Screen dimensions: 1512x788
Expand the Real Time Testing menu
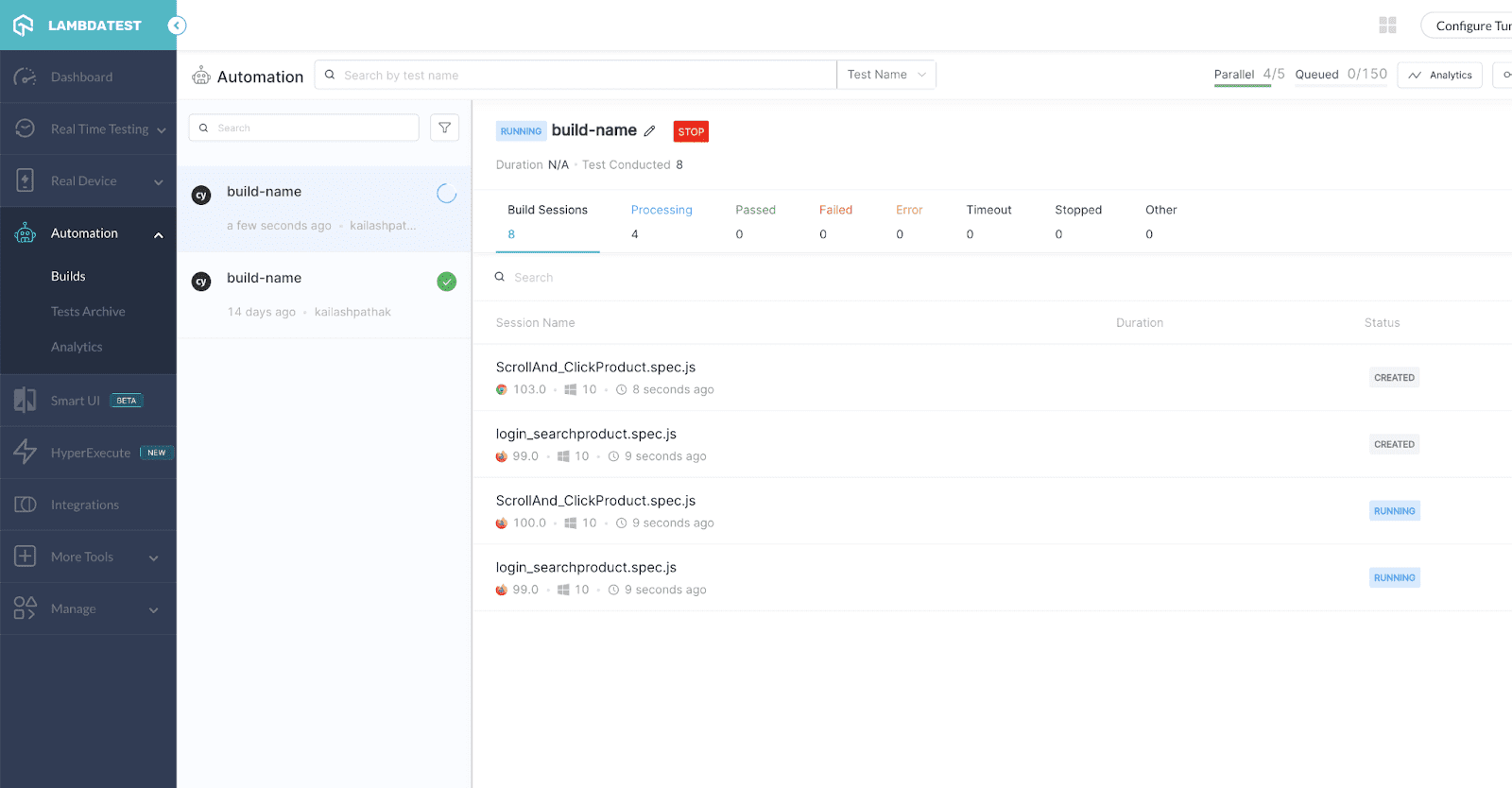88,128
